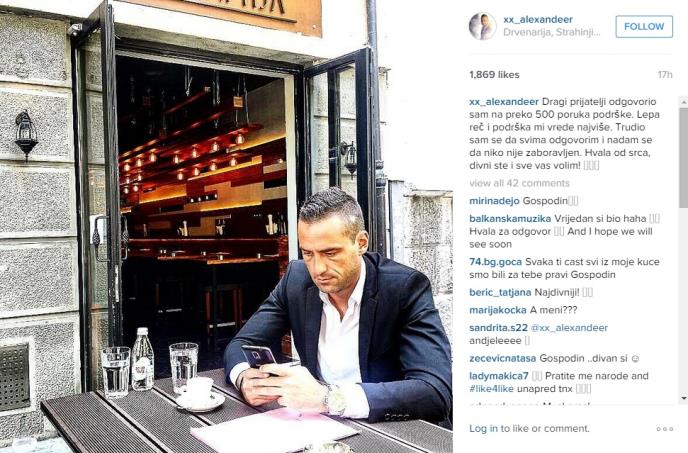Visit 74.bg.goca profile
This screenshot has width=688, height=453.
point(495,262)
